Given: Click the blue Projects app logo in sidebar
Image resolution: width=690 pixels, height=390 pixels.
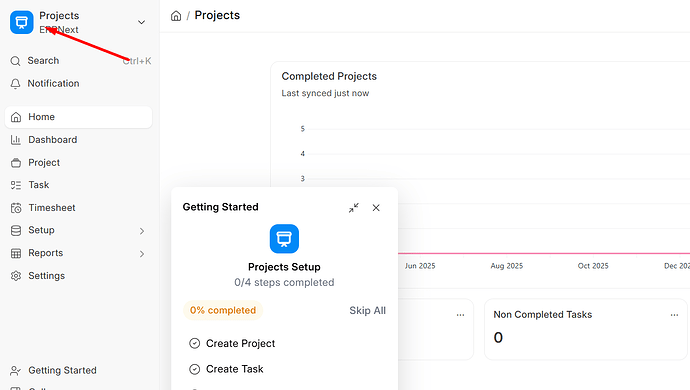Looking at the screenshot, I should click(x=22, y=22).
